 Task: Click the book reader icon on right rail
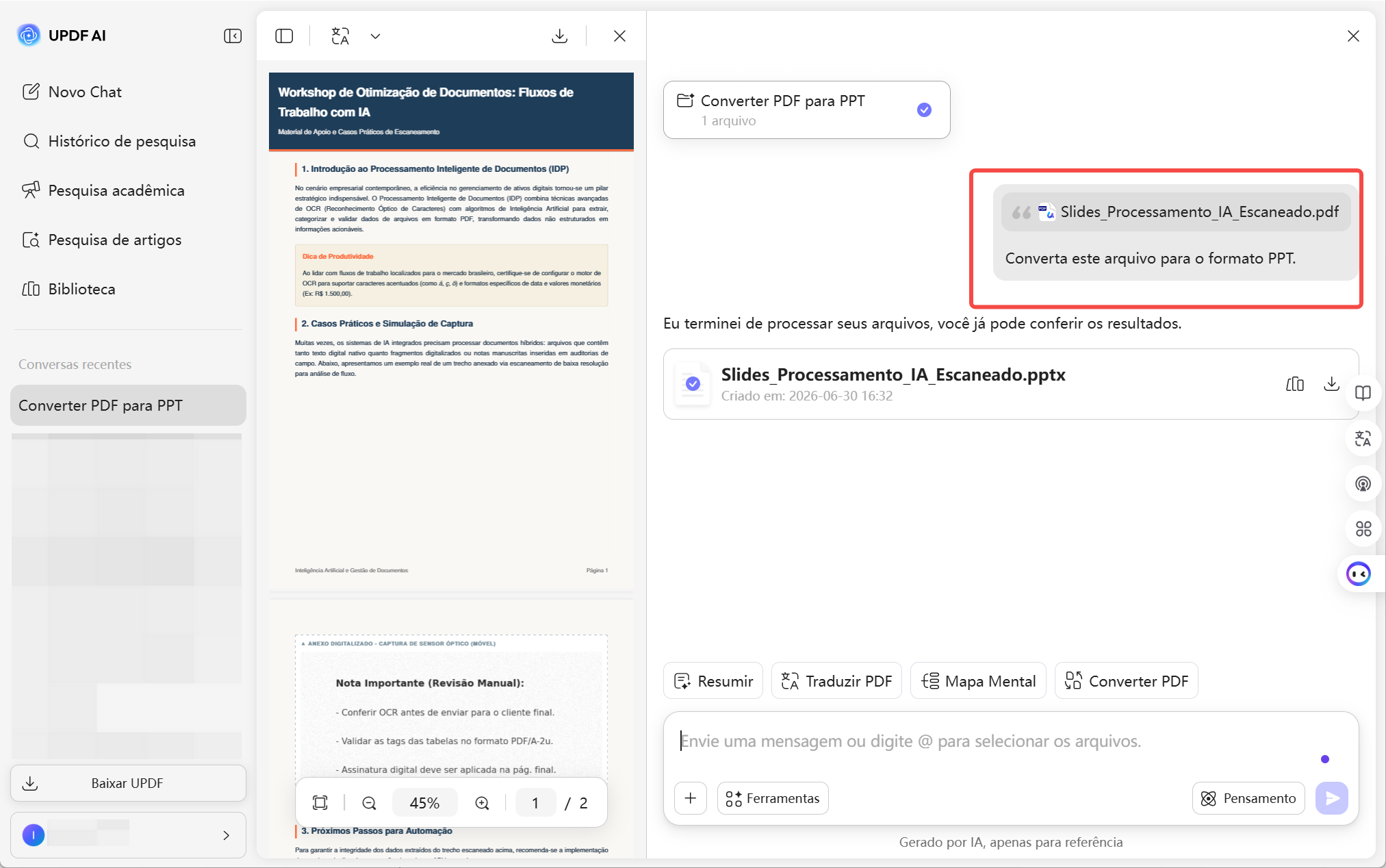pyautogui.click(x=1363, y=393)
